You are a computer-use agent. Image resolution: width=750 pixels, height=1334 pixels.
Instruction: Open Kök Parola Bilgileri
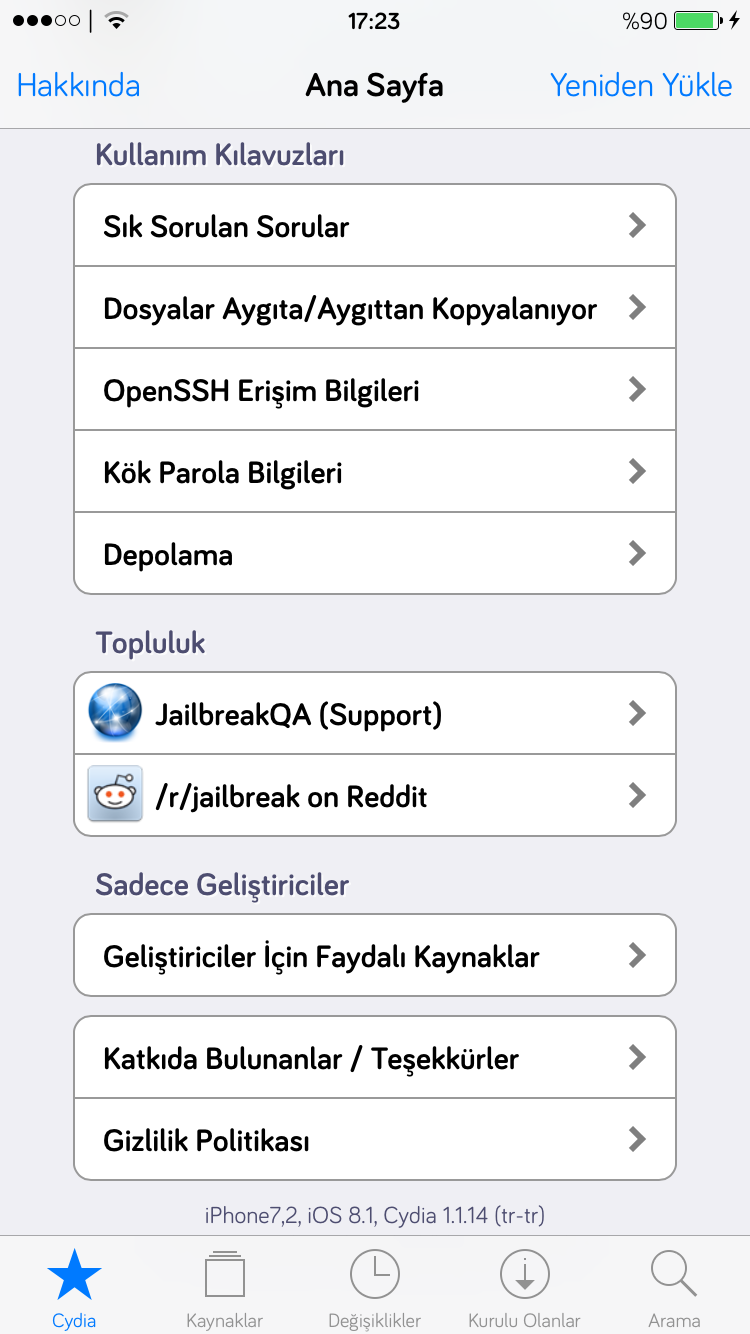[375, 472]
